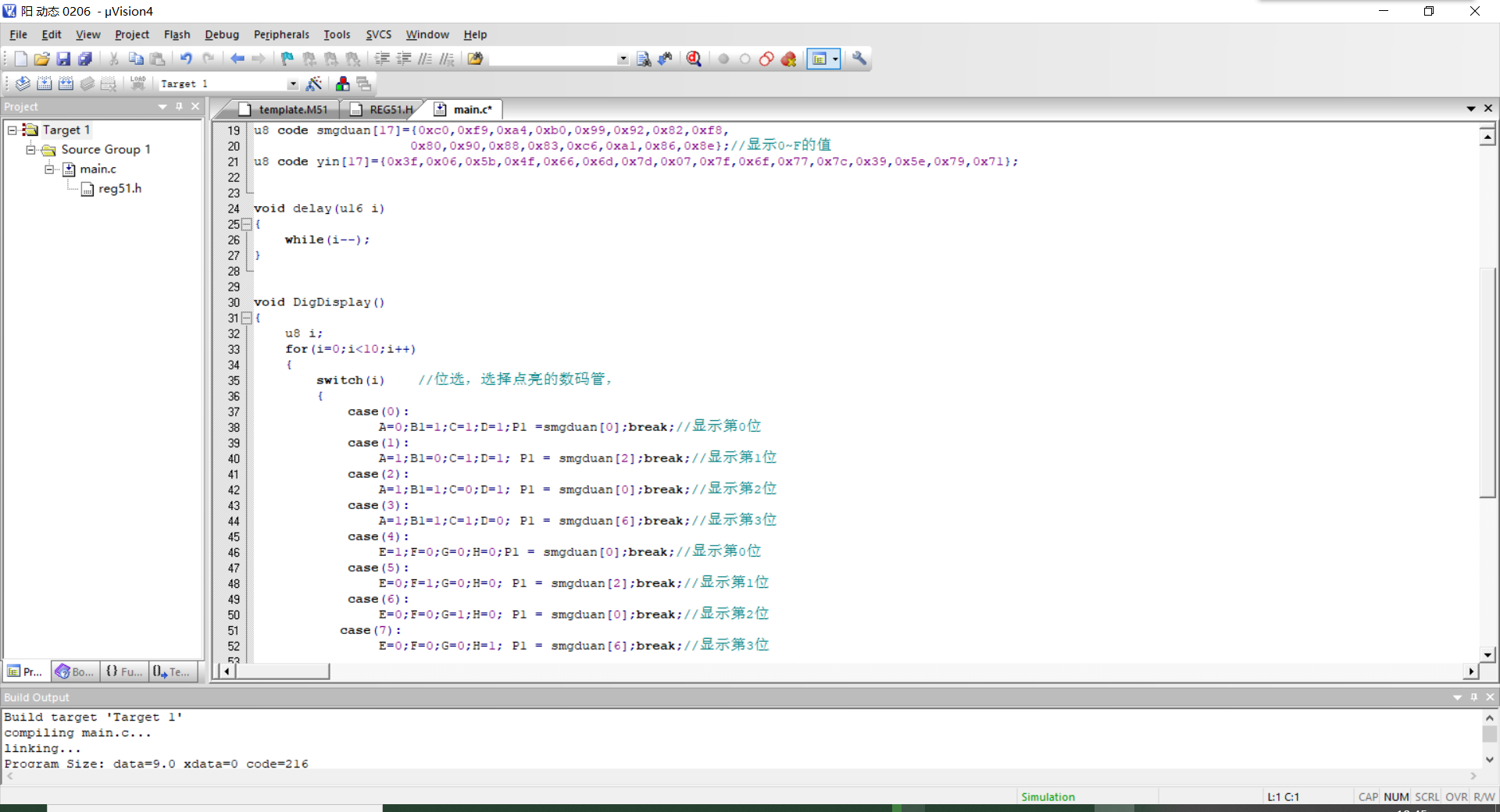Select the reg51.h file in project tree
Viewport: 1500px width, 812px height.
[x=112, y=188]
